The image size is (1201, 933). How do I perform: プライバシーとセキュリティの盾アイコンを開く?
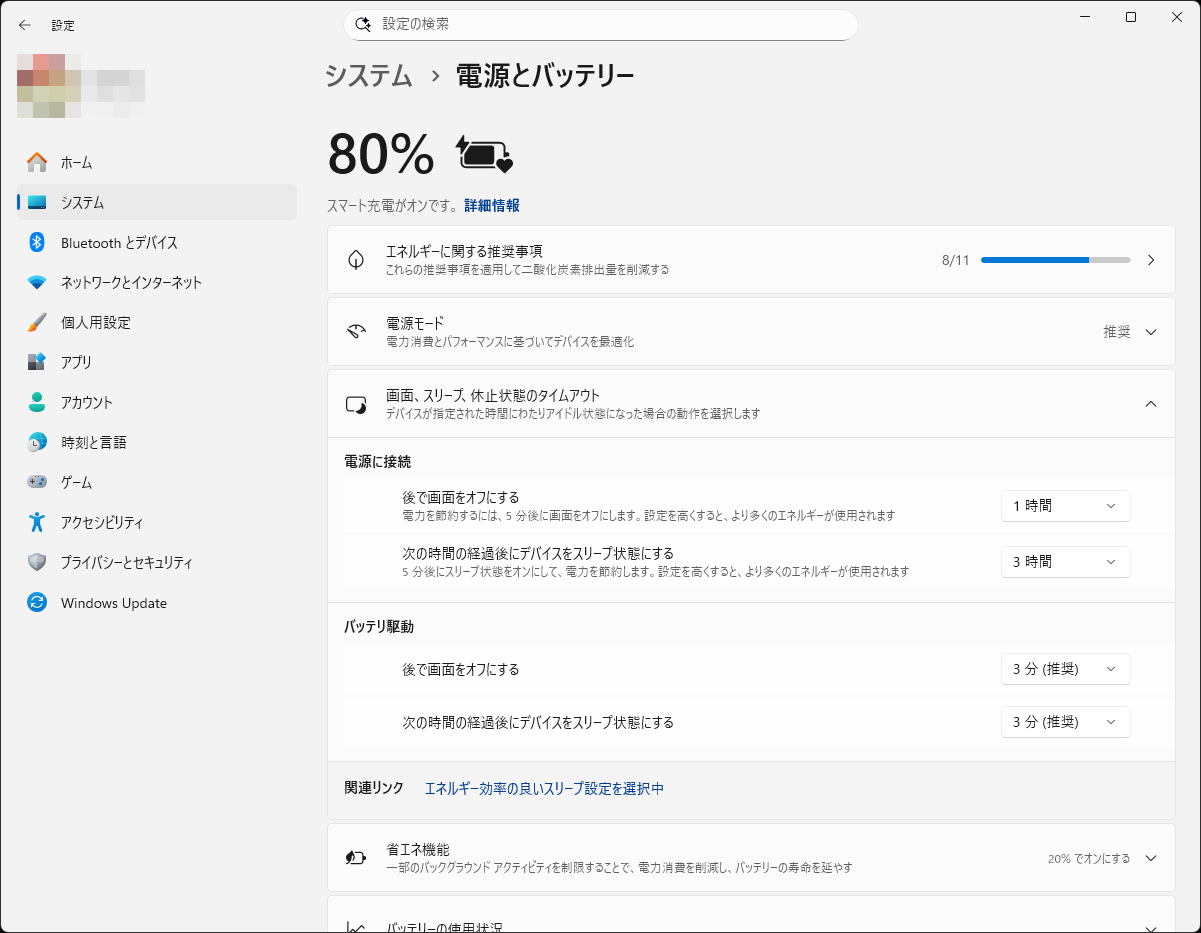point(34,562)
